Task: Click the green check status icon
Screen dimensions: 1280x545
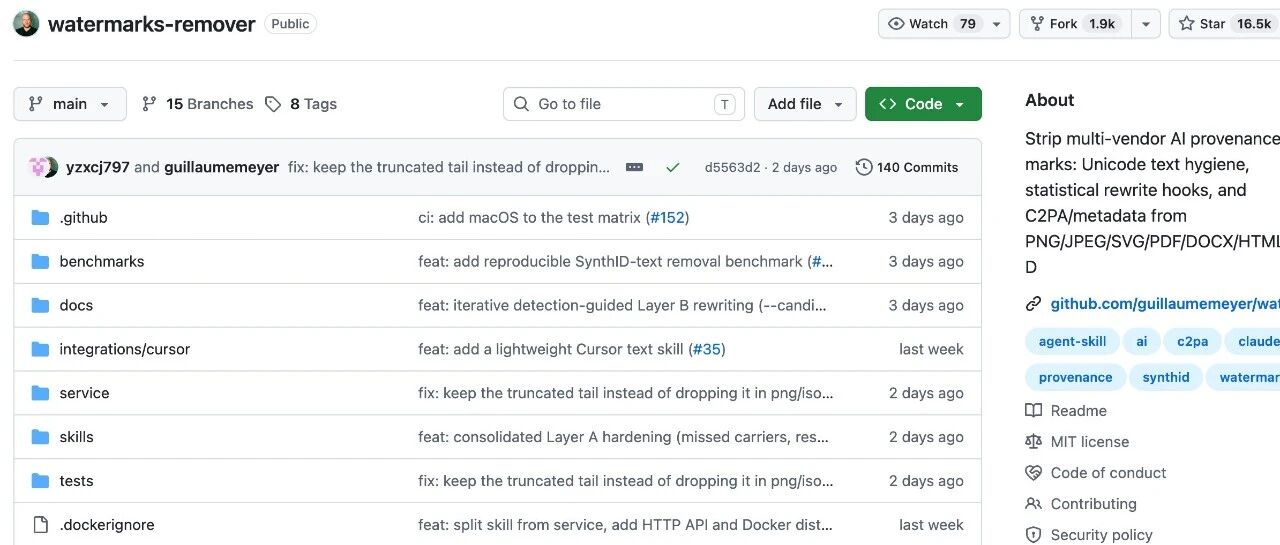Action: (673, 167)
